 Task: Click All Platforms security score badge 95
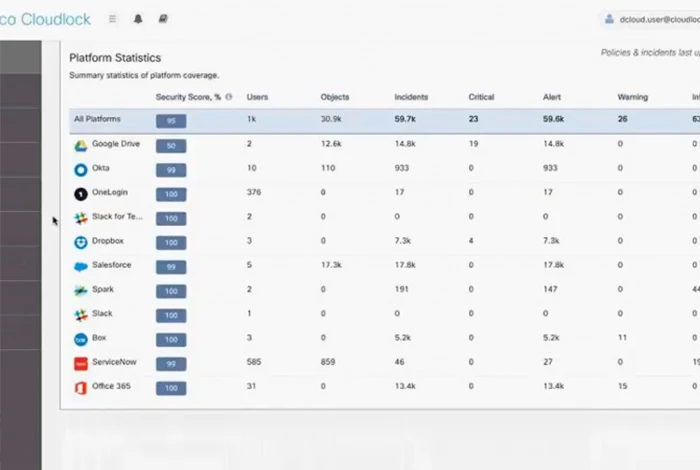(171, 121)
